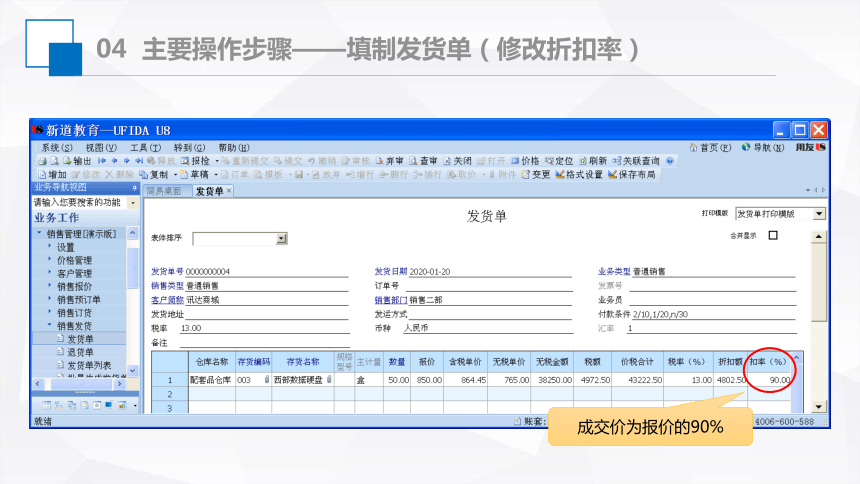Click the 发货地址 input field

[x=267, y=314]
